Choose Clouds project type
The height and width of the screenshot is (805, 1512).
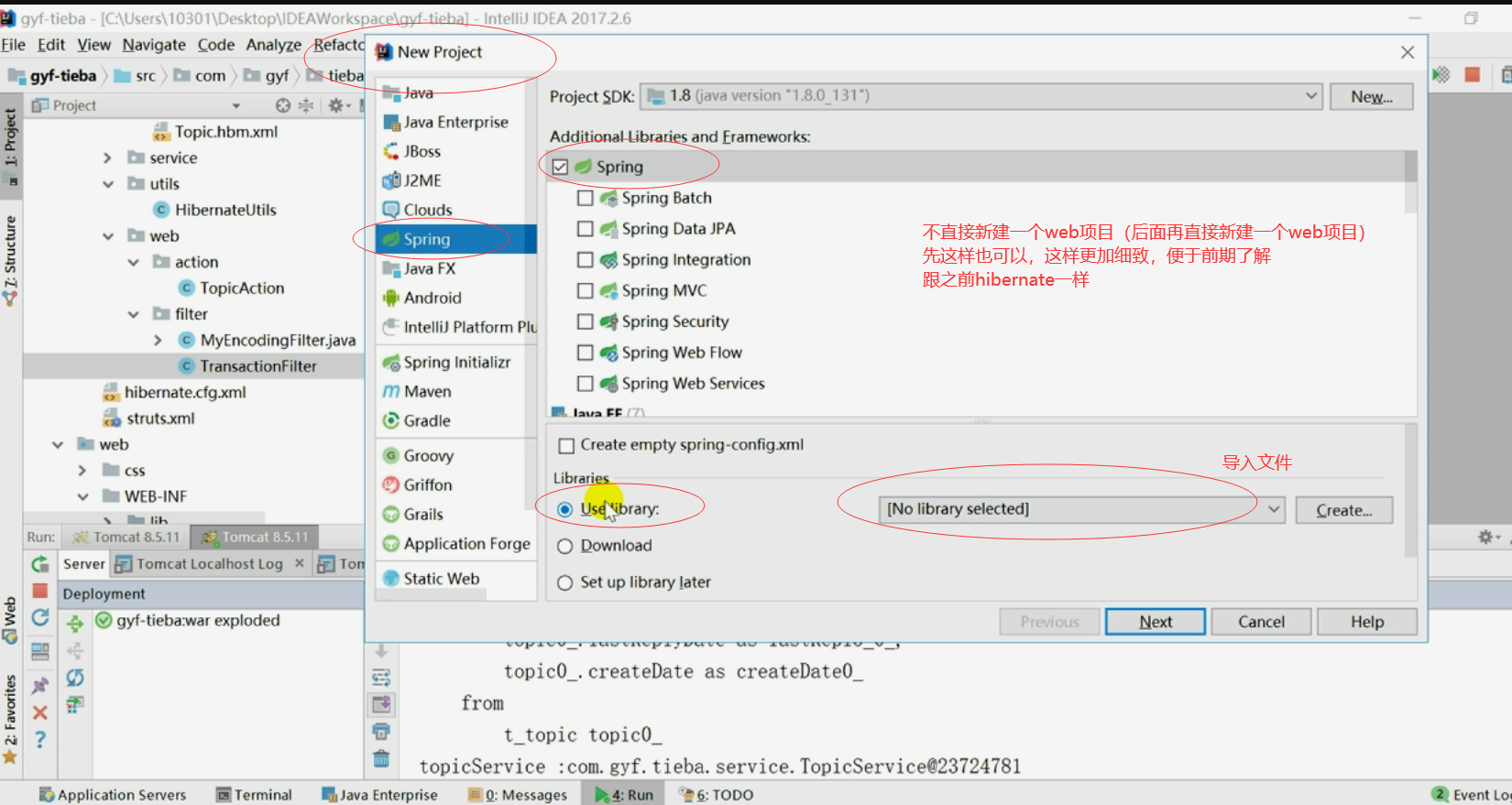(455, 210)
